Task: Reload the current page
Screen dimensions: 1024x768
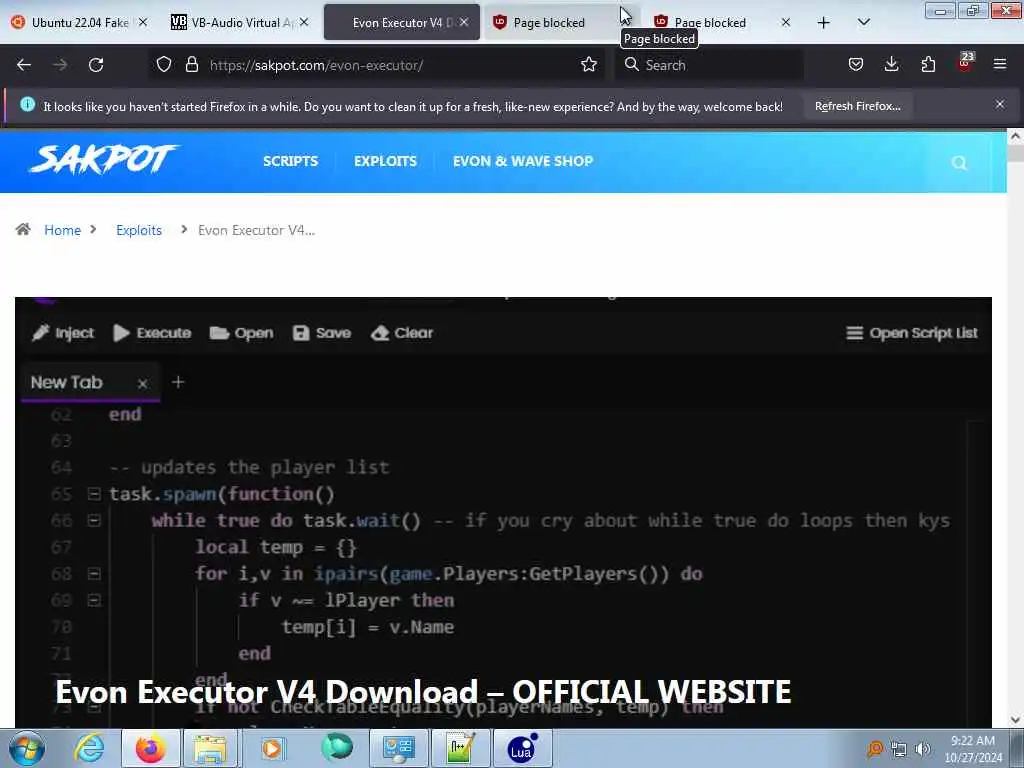Action: coord(96,65)
